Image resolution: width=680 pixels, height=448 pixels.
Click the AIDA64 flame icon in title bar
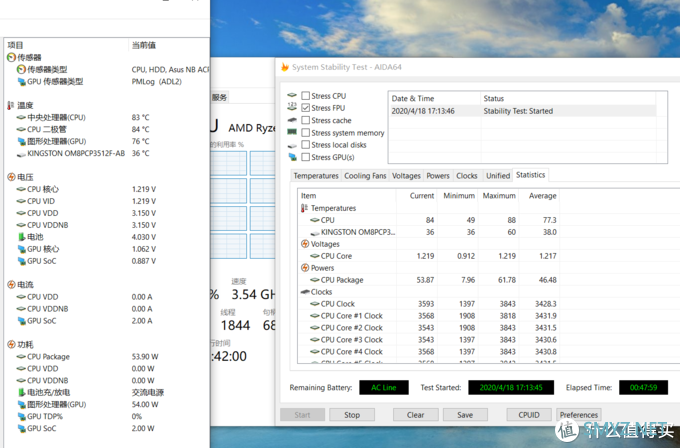click(x=285, y=67)
